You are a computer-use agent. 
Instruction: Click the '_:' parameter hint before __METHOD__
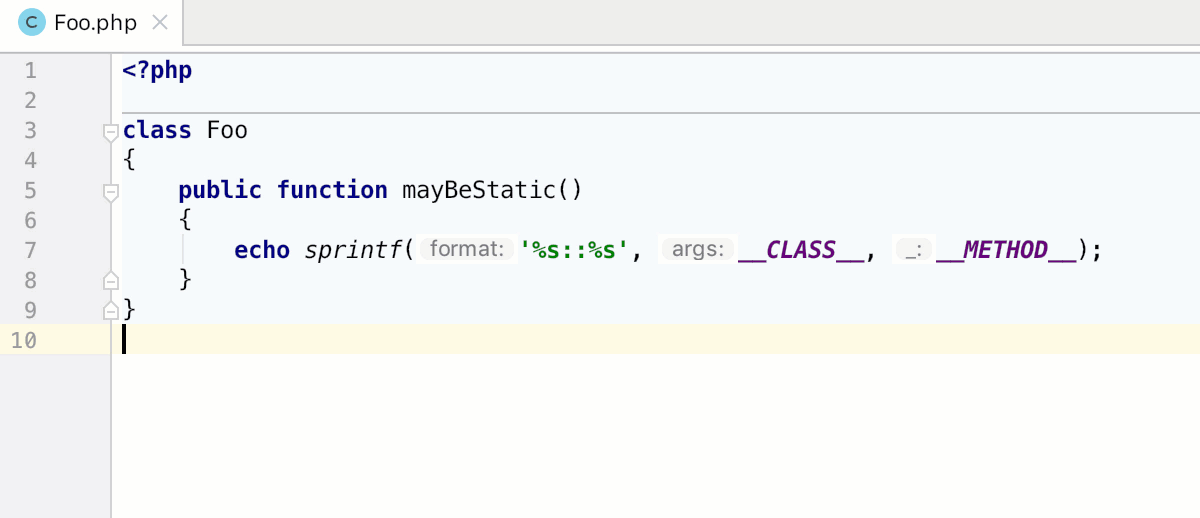coord(911,250)
